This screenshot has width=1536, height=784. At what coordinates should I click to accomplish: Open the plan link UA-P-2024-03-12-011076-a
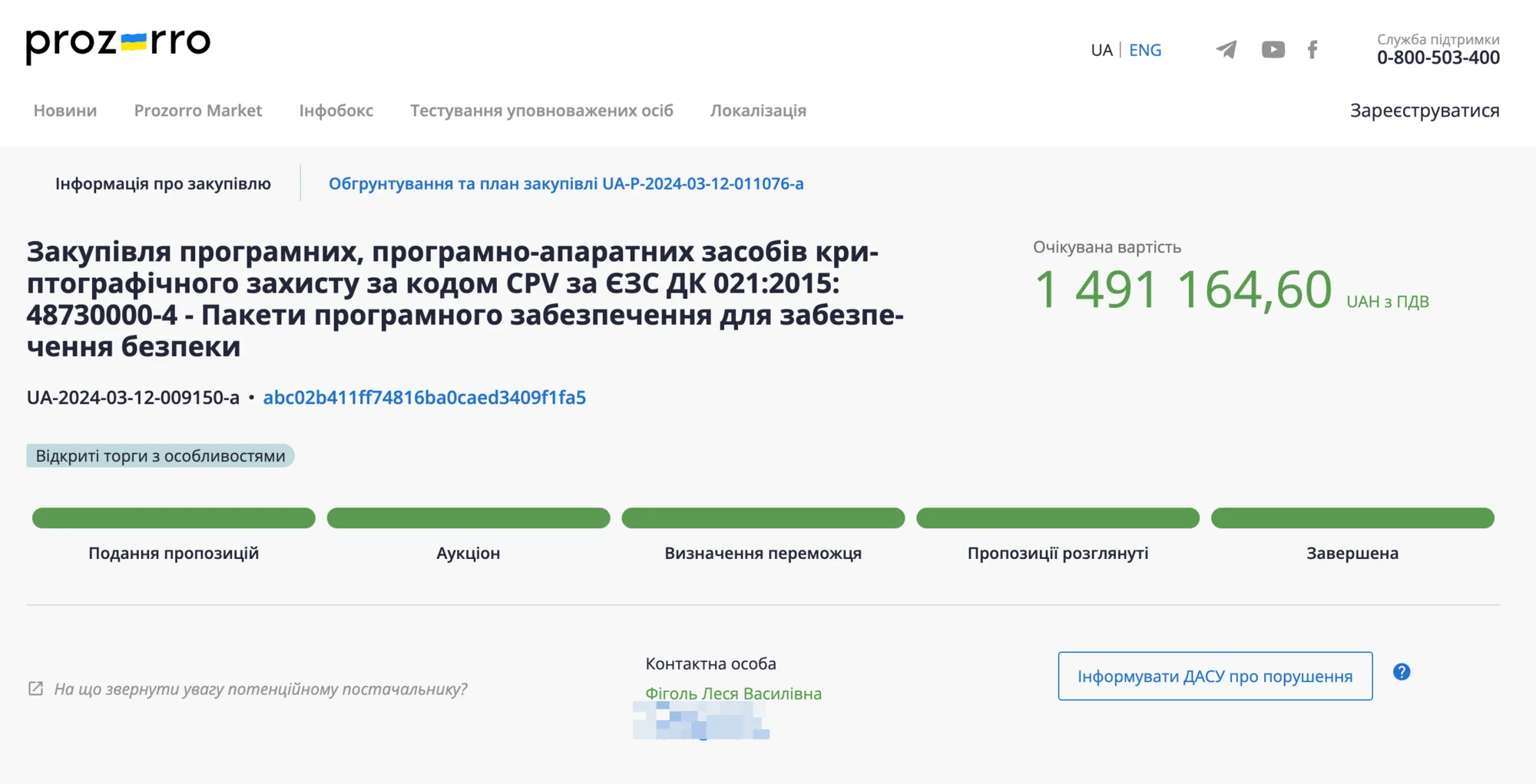click(567, 184)
